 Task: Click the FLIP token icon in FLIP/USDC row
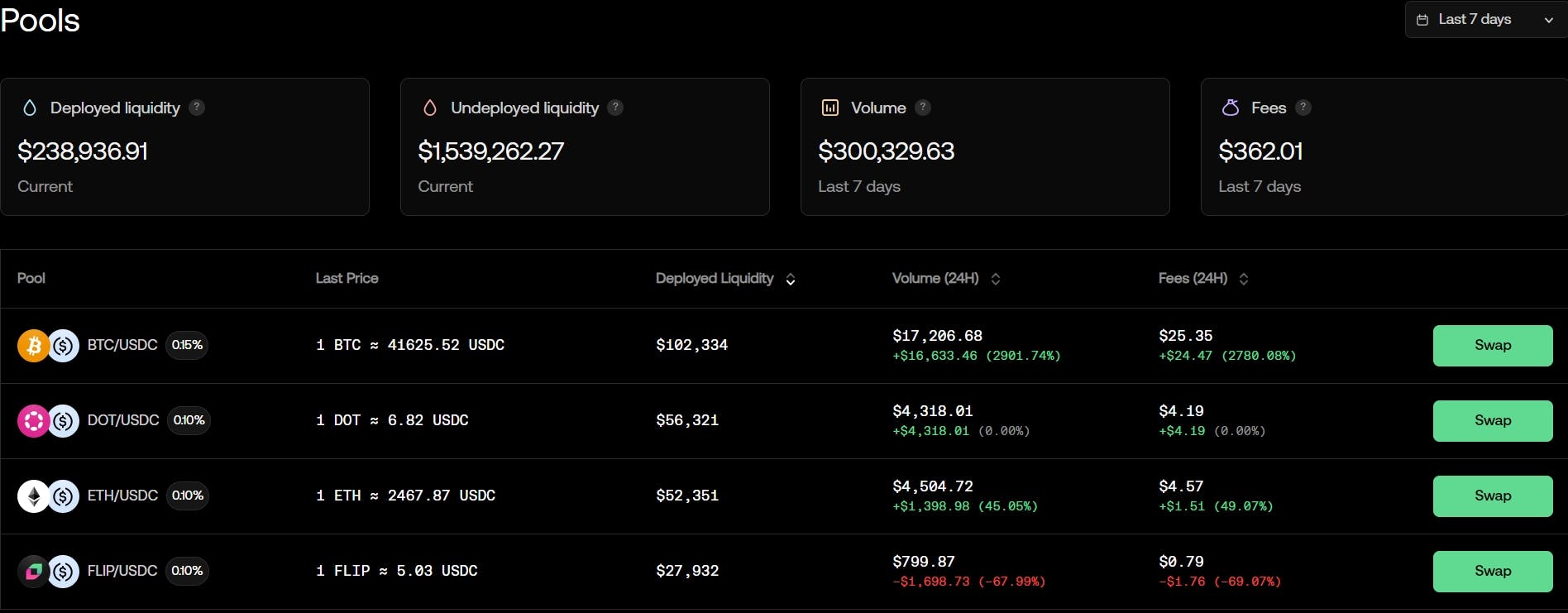point(33,572)
